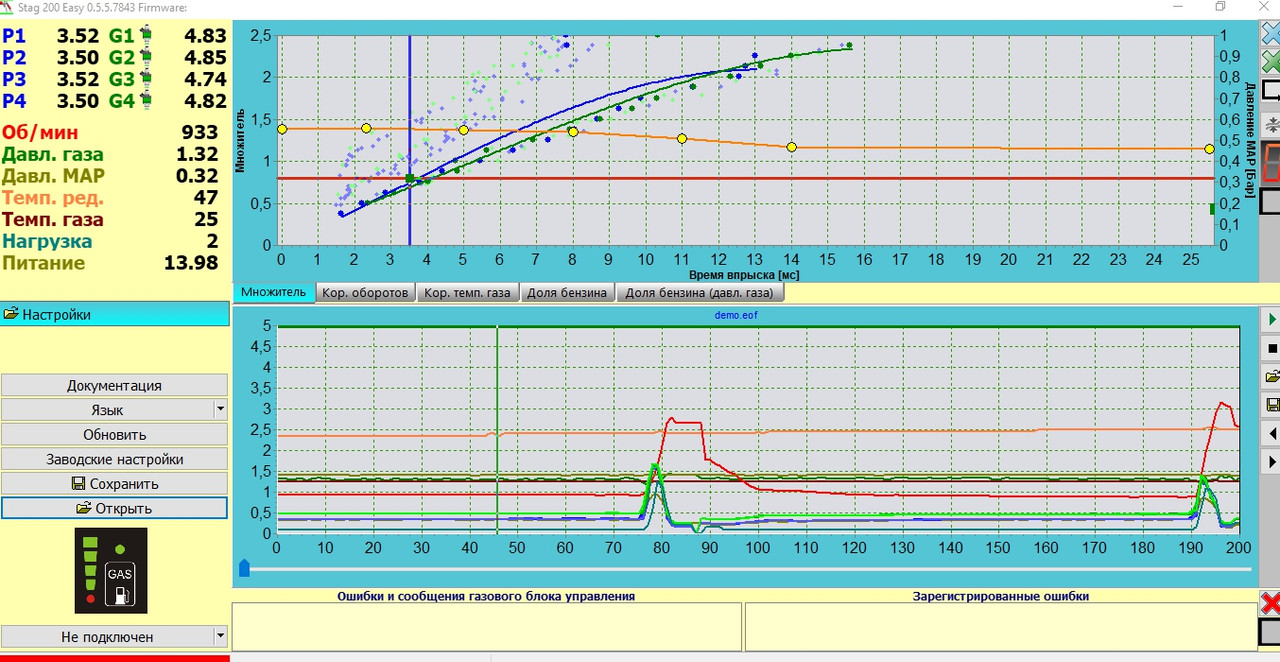The image size is (1280, 662).
Task: Click the P4 petrol injector label
Action: point(15,101)
